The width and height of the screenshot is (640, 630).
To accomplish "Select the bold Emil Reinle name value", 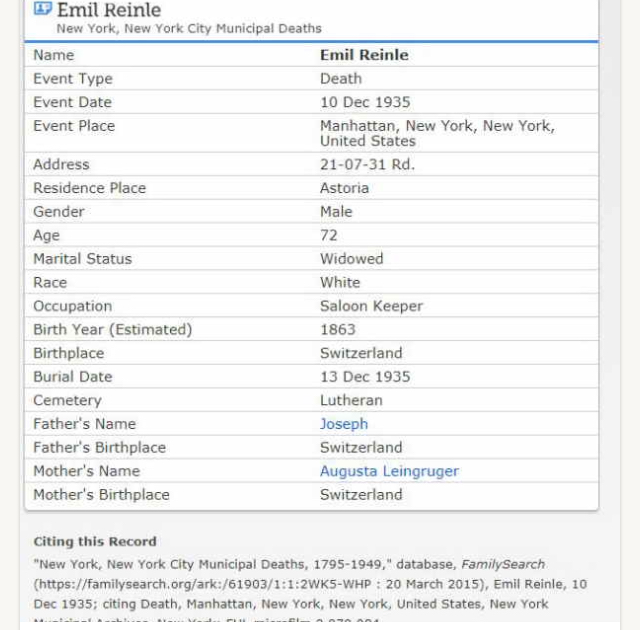I will point(364,55).
